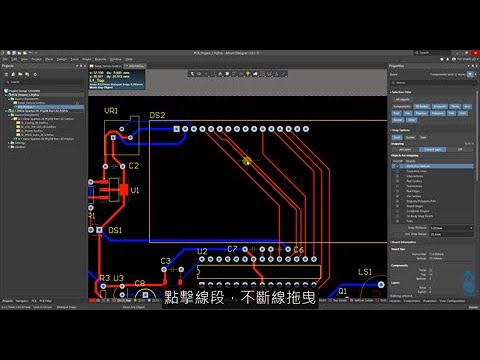
Task: Open the Route menu
Action: coord(86,59)
